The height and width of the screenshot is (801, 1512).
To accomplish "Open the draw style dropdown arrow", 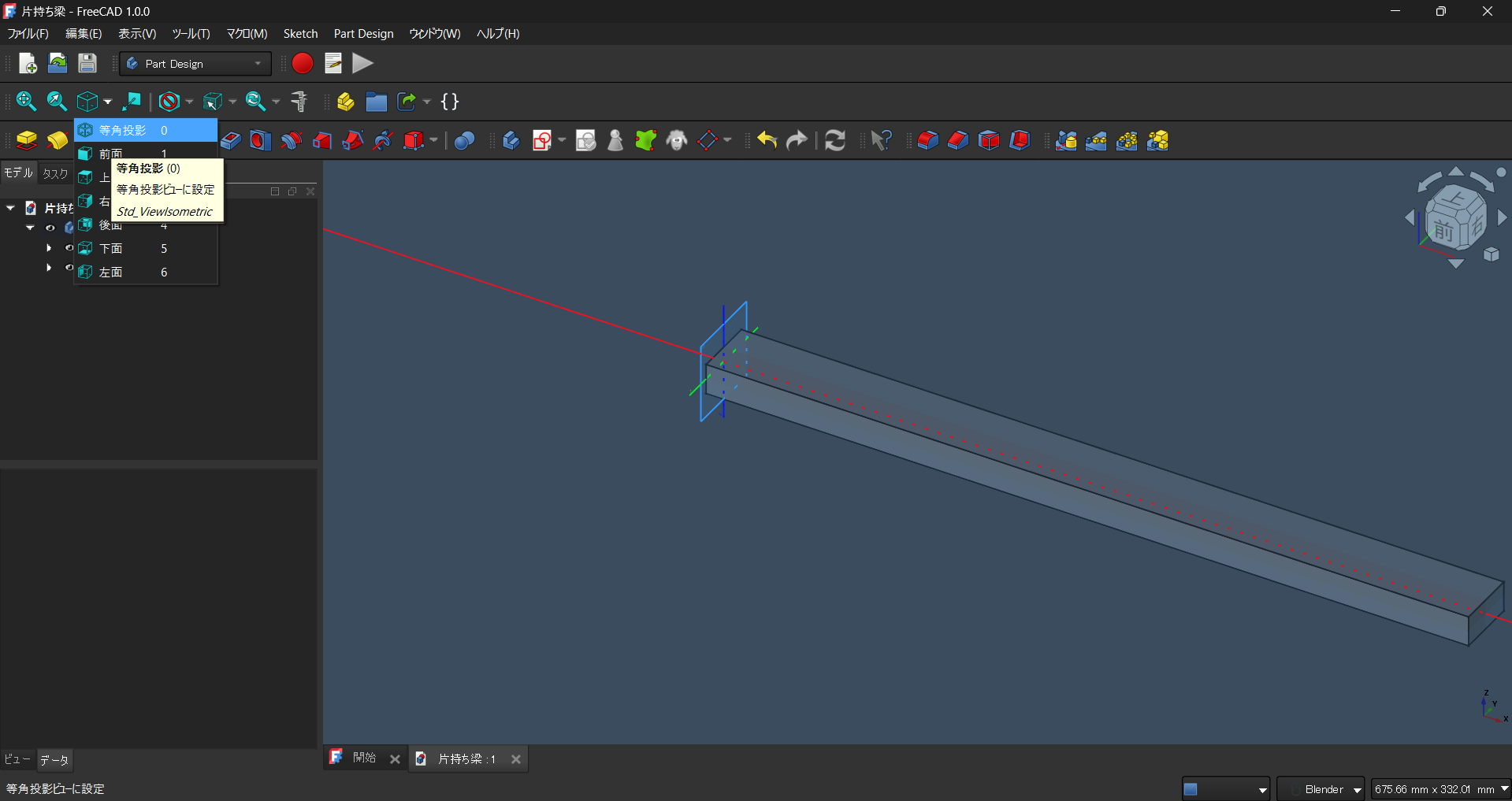I will point(189,102).
